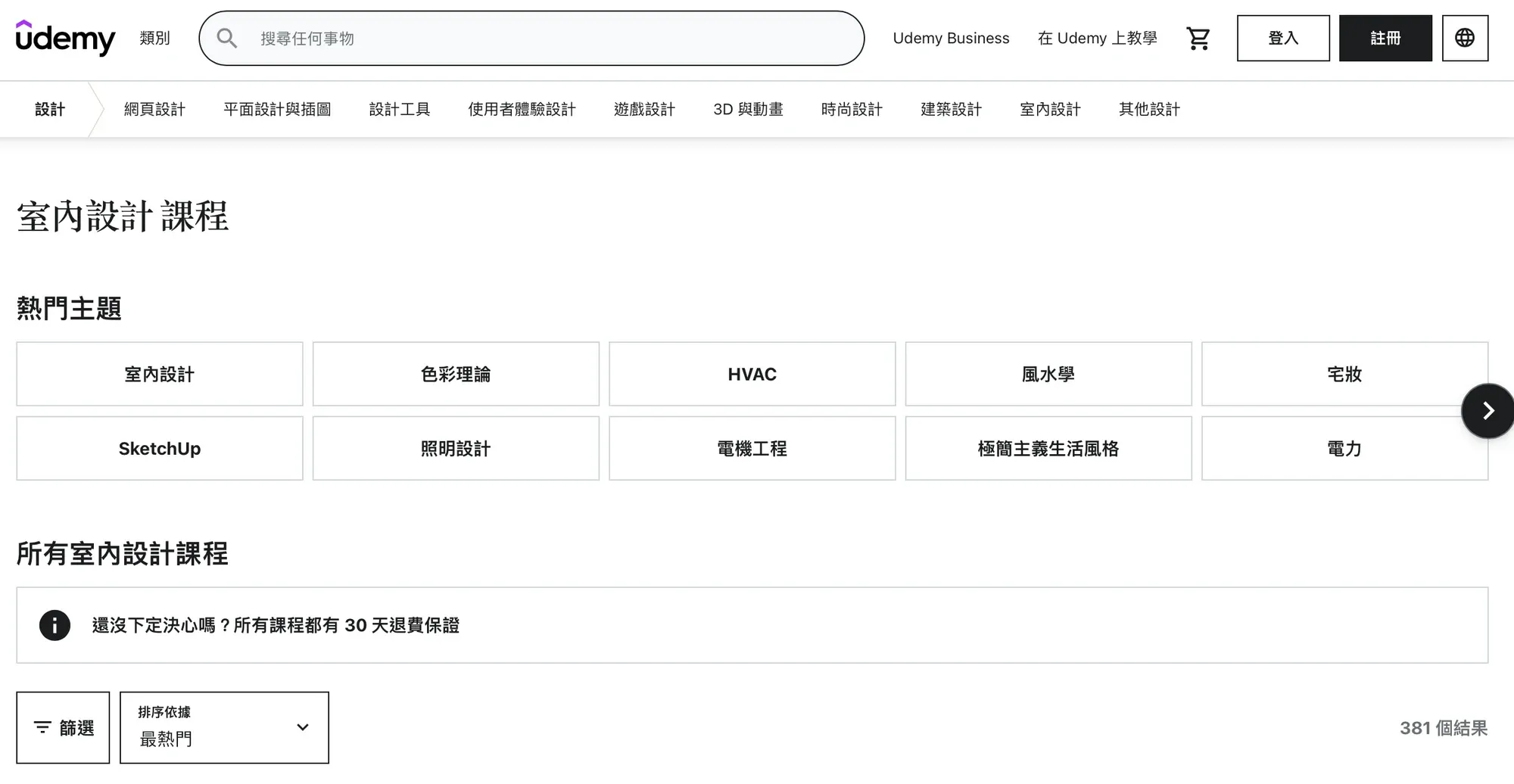
Task: Open the language globe selector
Action: click(1465, 38)
